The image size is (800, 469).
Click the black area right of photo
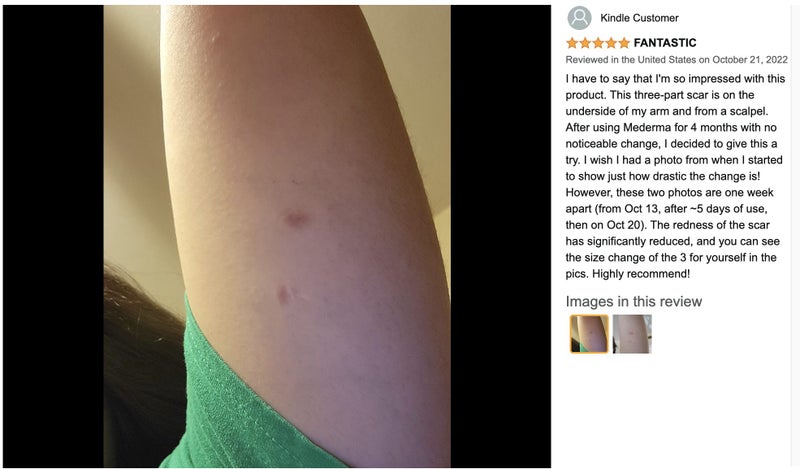[501, 236]
